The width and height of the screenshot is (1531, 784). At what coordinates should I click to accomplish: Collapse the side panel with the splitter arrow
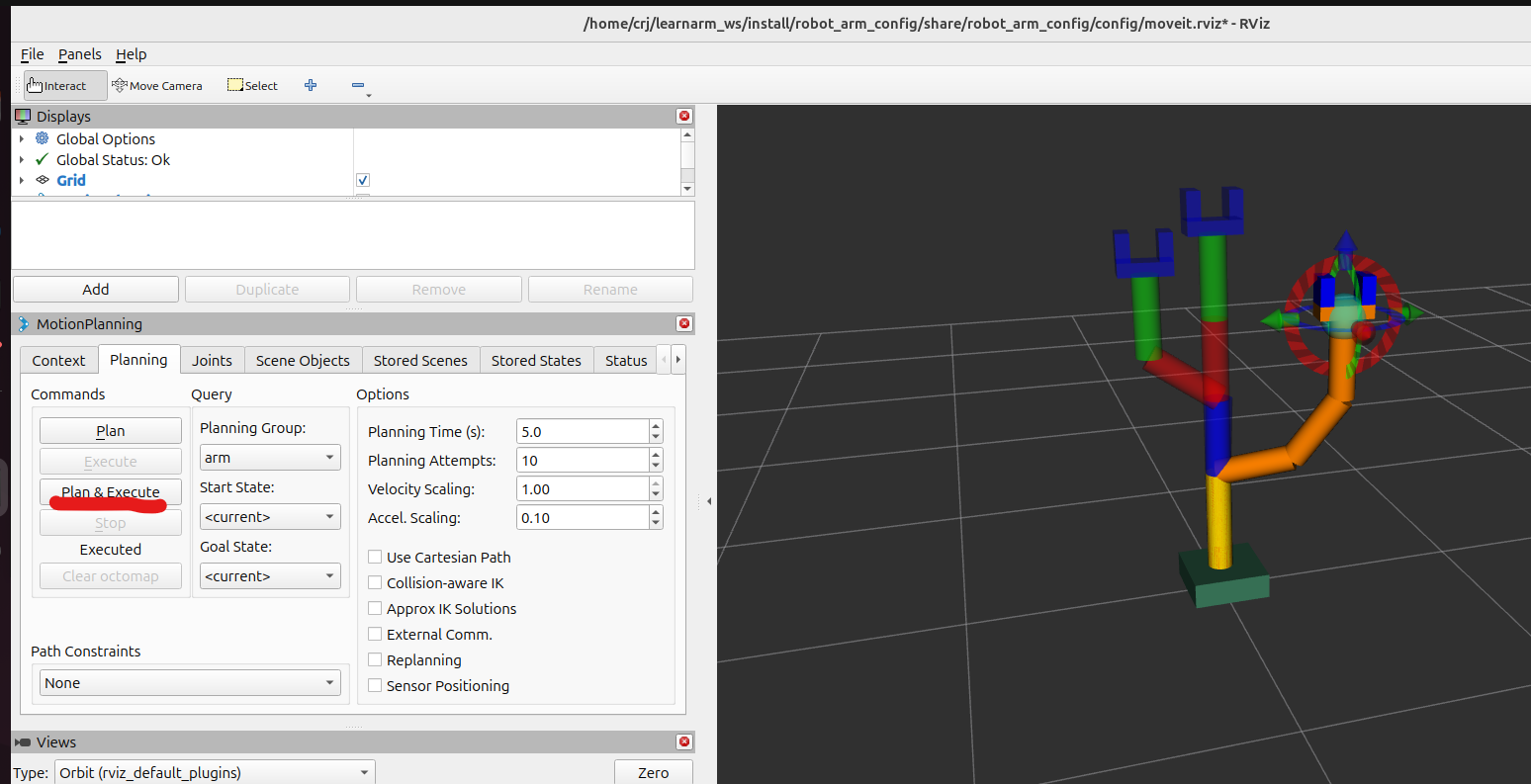pos(708,501)
